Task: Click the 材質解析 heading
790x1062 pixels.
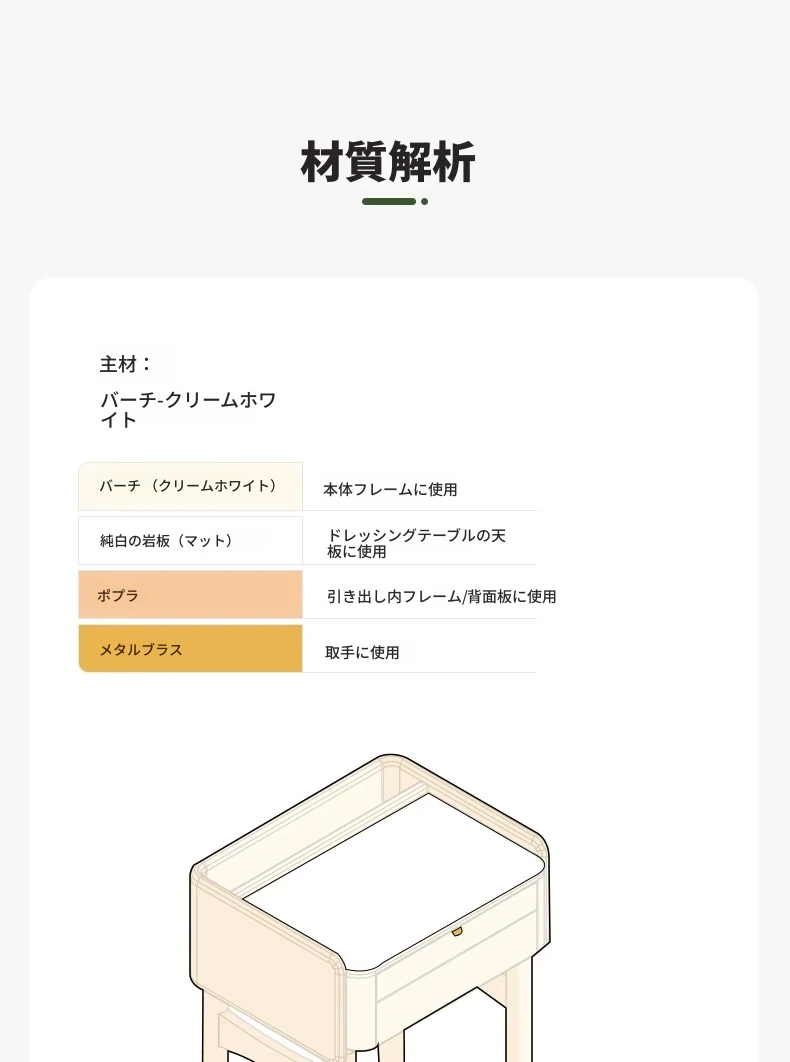Action: tap(388, 163)
